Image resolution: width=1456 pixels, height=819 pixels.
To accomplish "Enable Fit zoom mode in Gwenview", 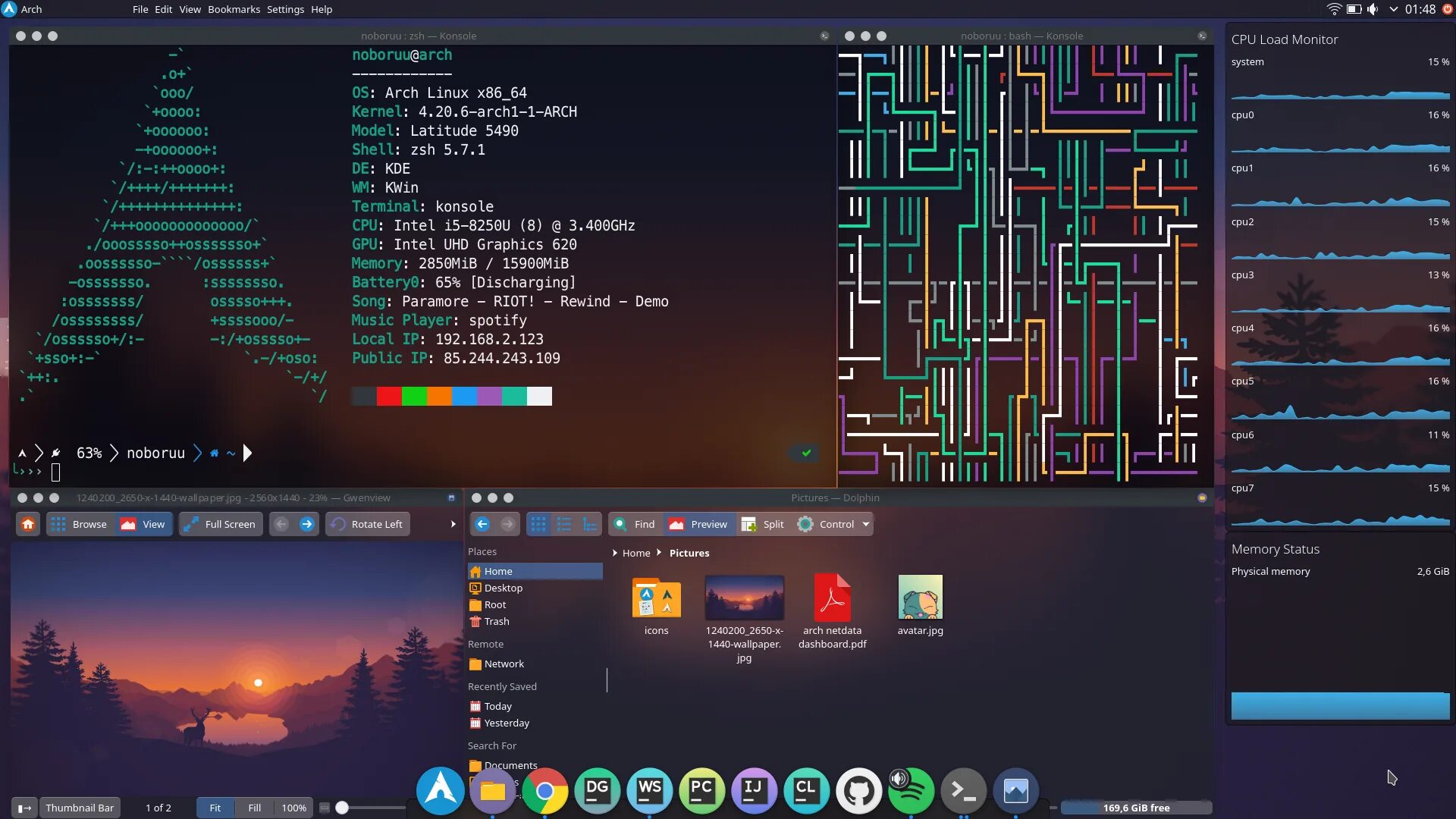I will (215, 808).
